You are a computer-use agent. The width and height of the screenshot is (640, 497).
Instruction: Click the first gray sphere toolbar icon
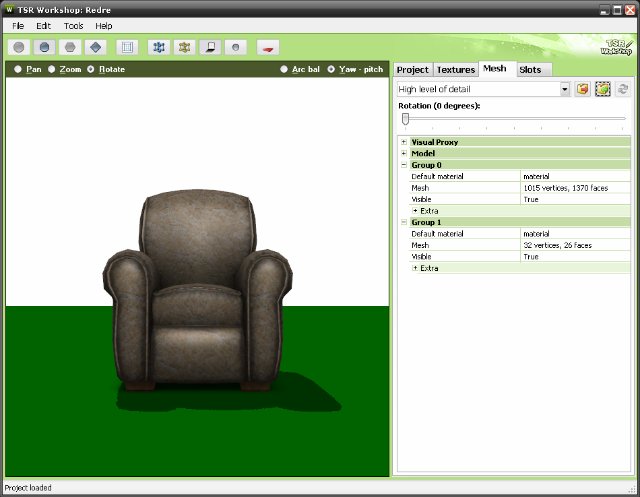[19, 47]
